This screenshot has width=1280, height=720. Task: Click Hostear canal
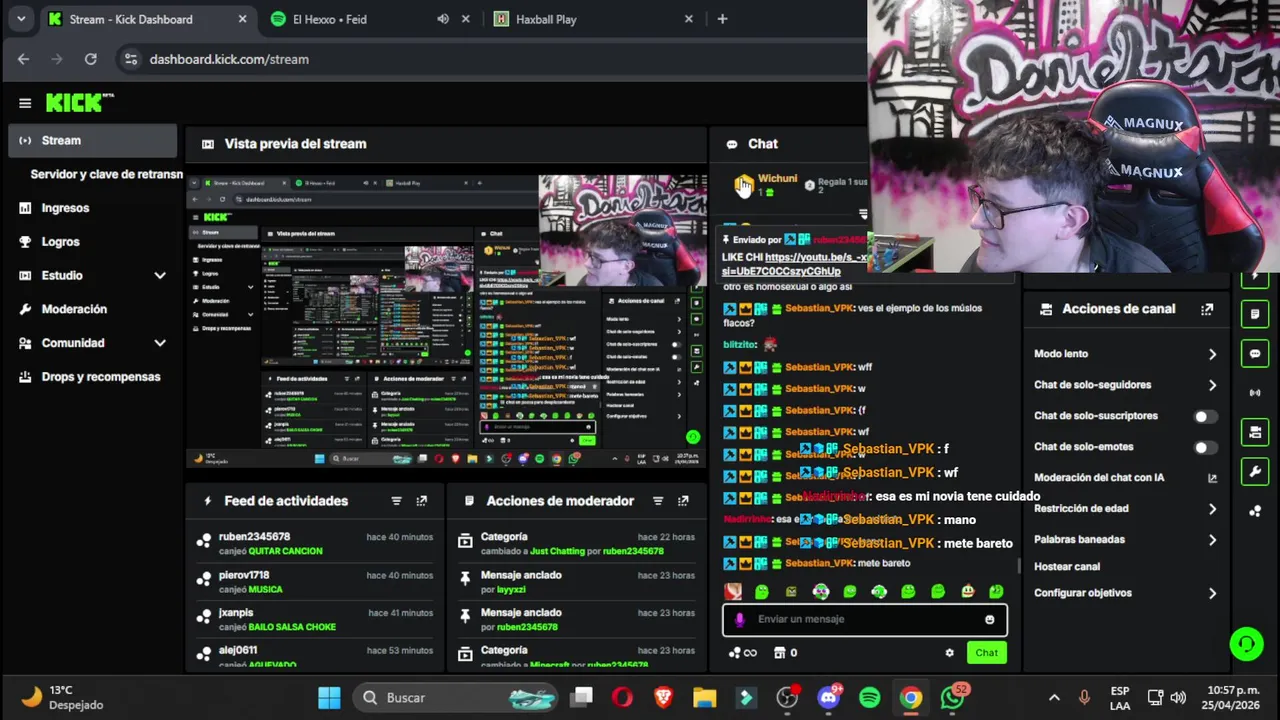click(x=1067, y=566)
